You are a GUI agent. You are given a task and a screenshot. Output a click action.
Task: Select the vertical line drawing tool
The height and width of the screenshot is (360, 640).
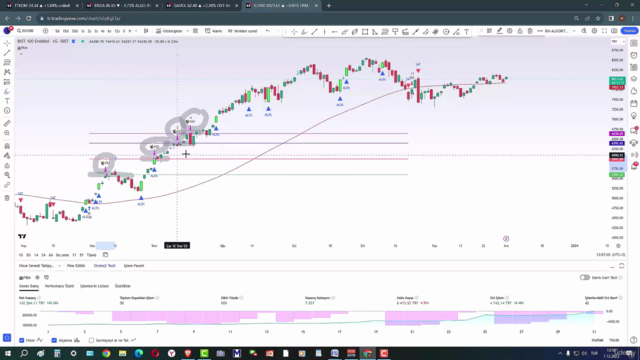pyautogui.click(x=324, y=32)
